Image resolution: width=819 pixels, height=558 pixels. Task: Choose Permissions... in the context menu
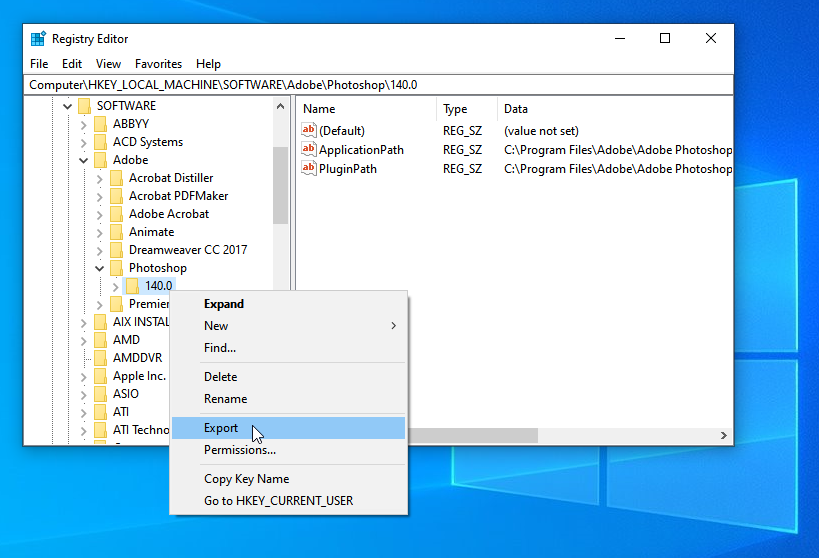coord(240,450)
